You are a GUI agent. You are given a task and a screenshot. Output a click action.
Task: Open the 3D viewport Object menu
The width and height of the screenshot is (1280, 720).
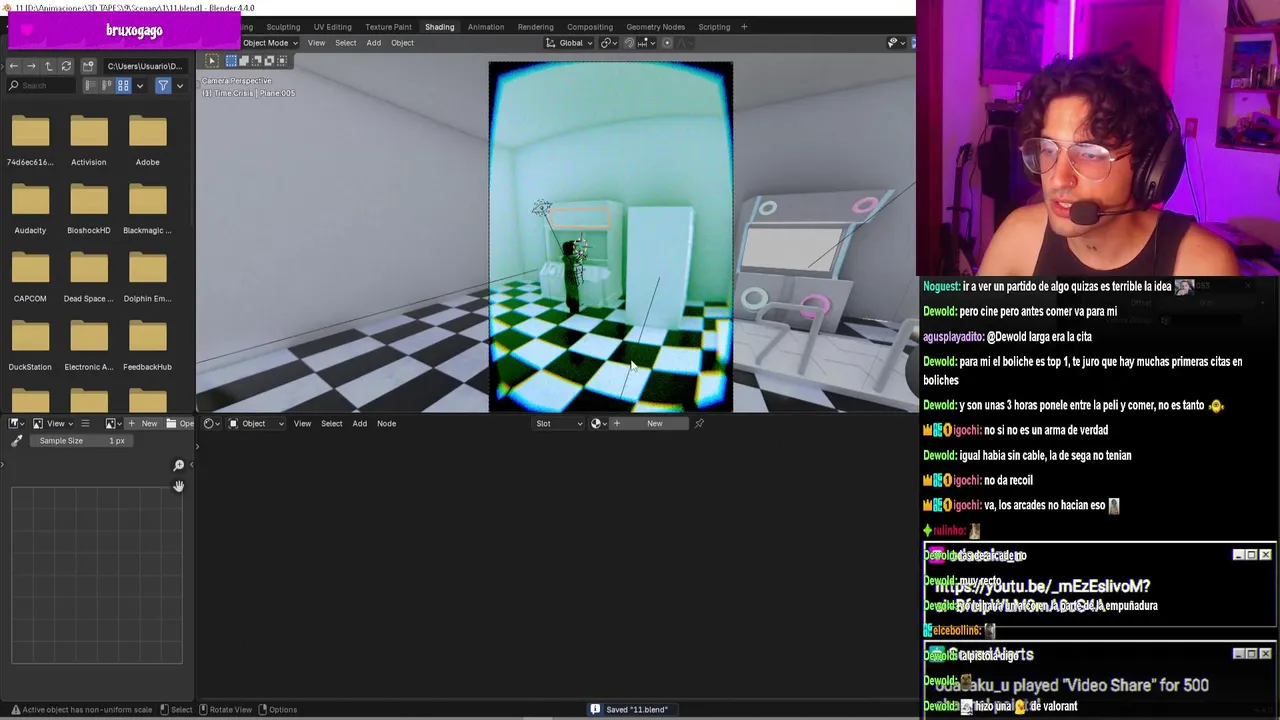[402, 43]
